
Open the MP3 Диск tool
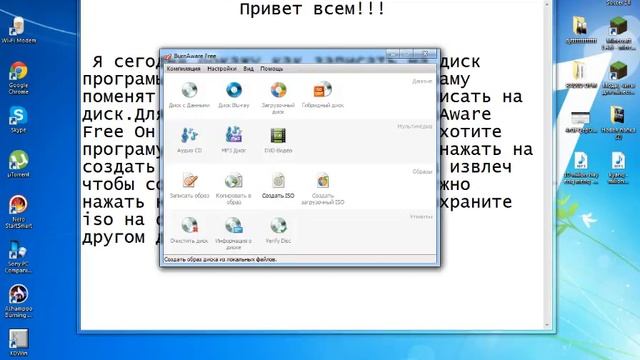pyautogui.click(x=233, y=140)
